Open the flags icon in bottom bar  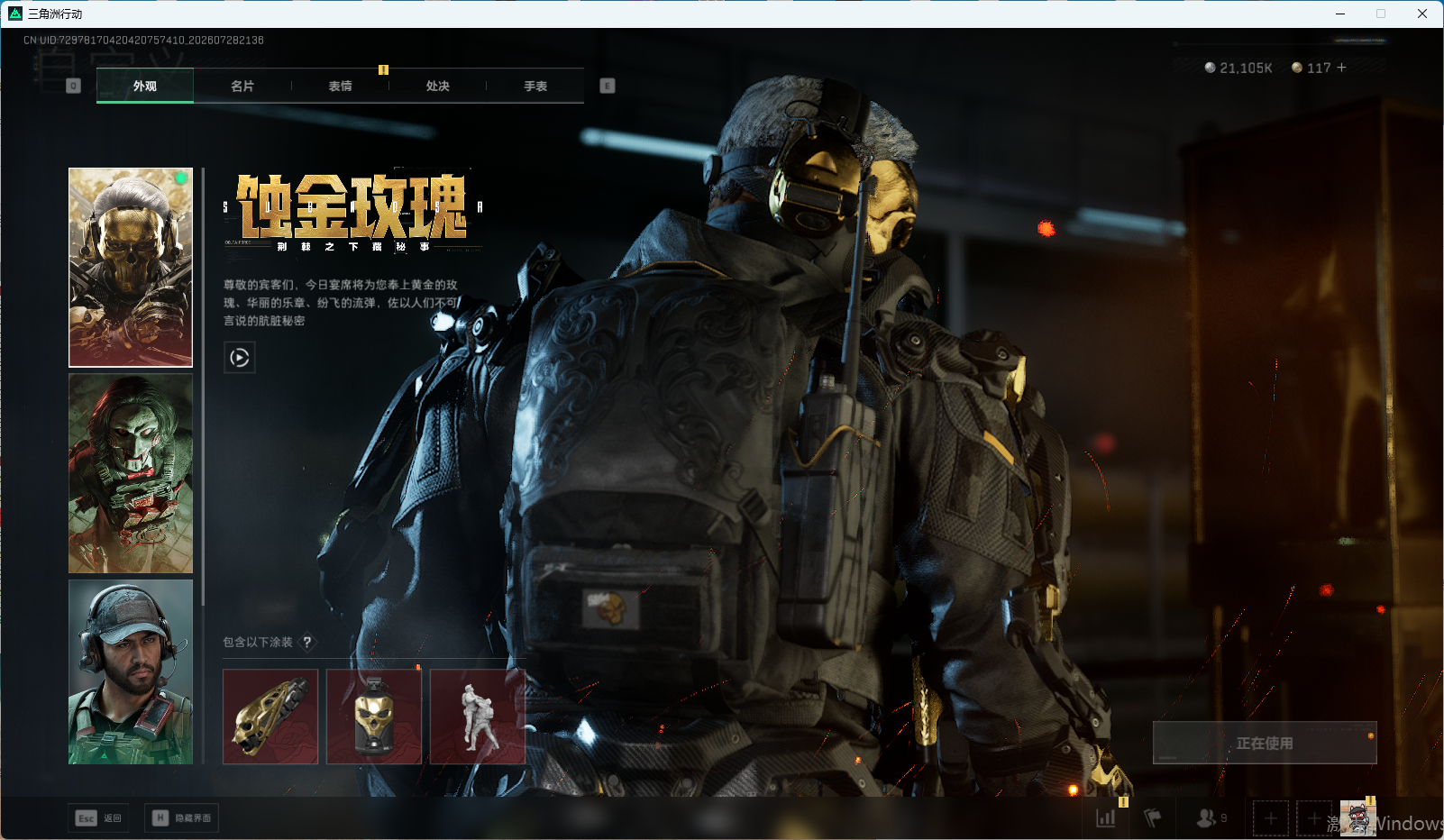(x=1153, y=817)
